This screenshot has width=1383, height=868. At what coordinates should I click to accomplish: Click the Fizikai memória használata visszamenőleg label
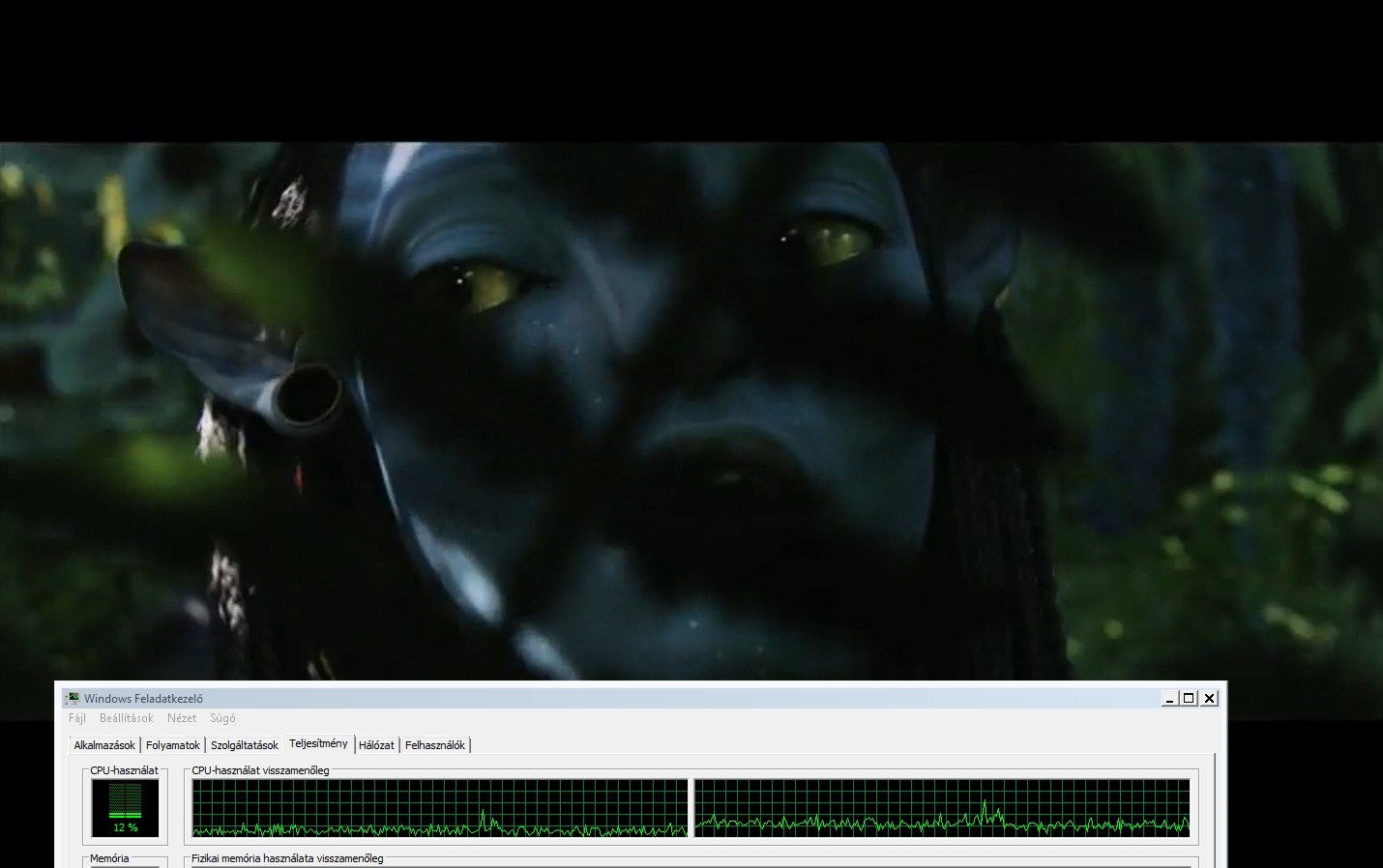point(287,858)
